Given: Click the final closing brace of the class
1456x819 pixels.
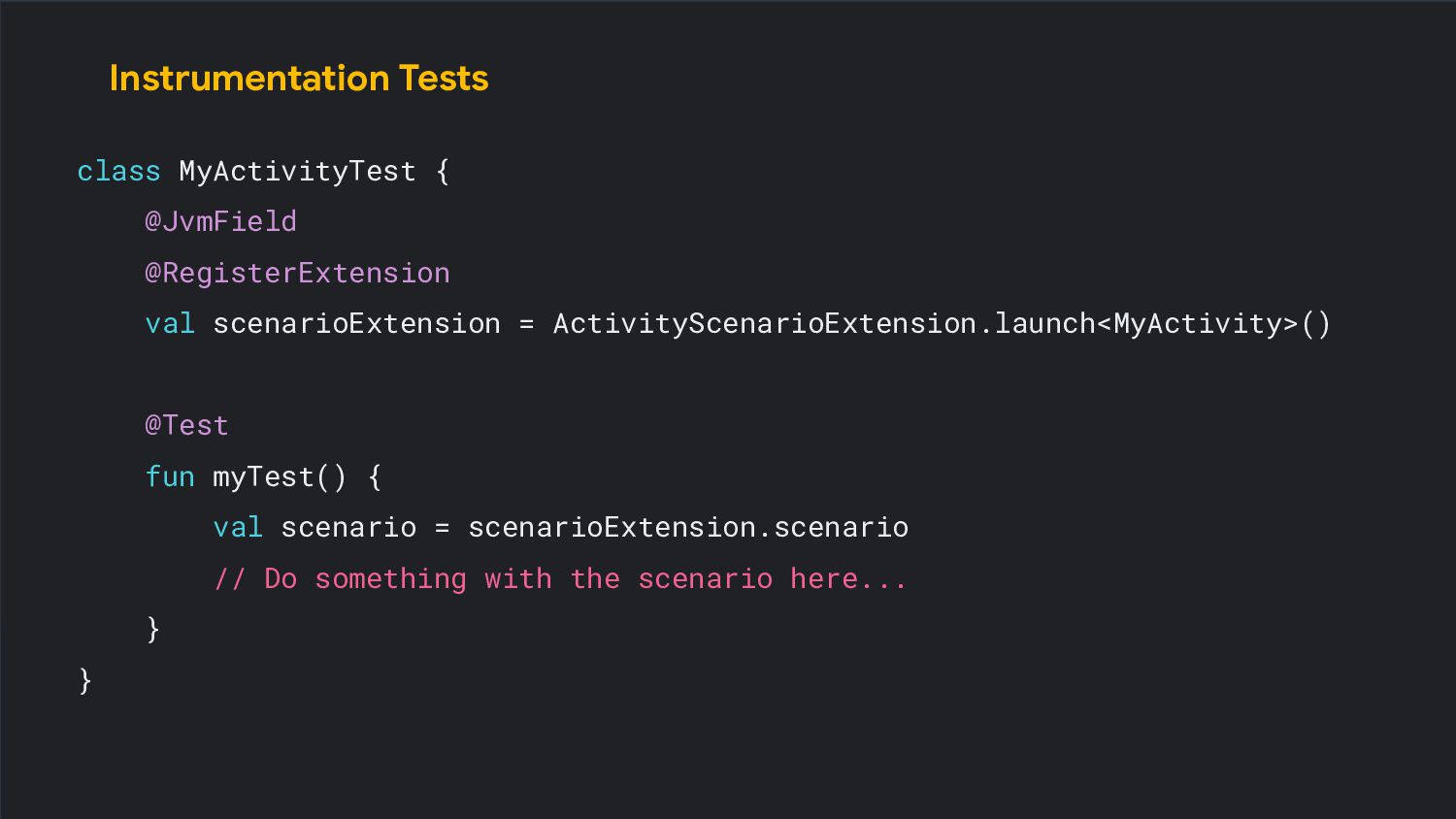Looking at the screenshot, I should click(85, 680).
